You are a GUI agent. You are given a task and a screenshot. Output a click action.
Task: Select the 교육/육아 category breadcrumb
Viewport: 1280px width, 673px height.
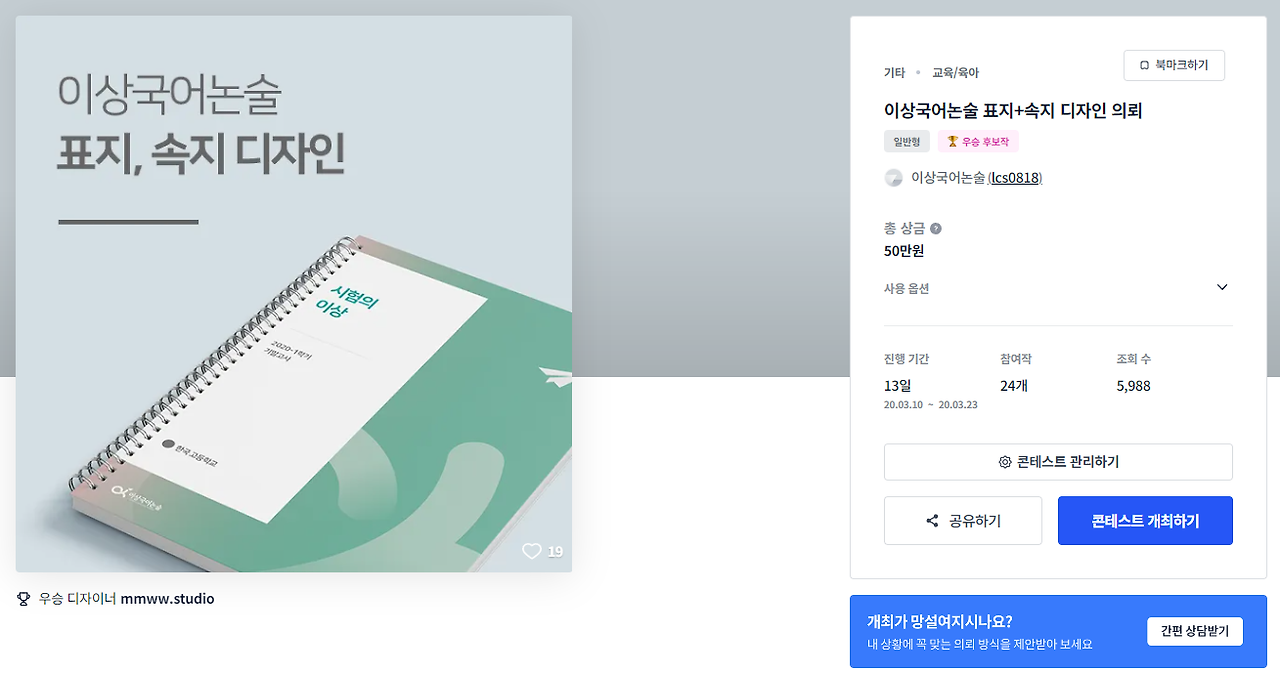(x=956, y=73)
